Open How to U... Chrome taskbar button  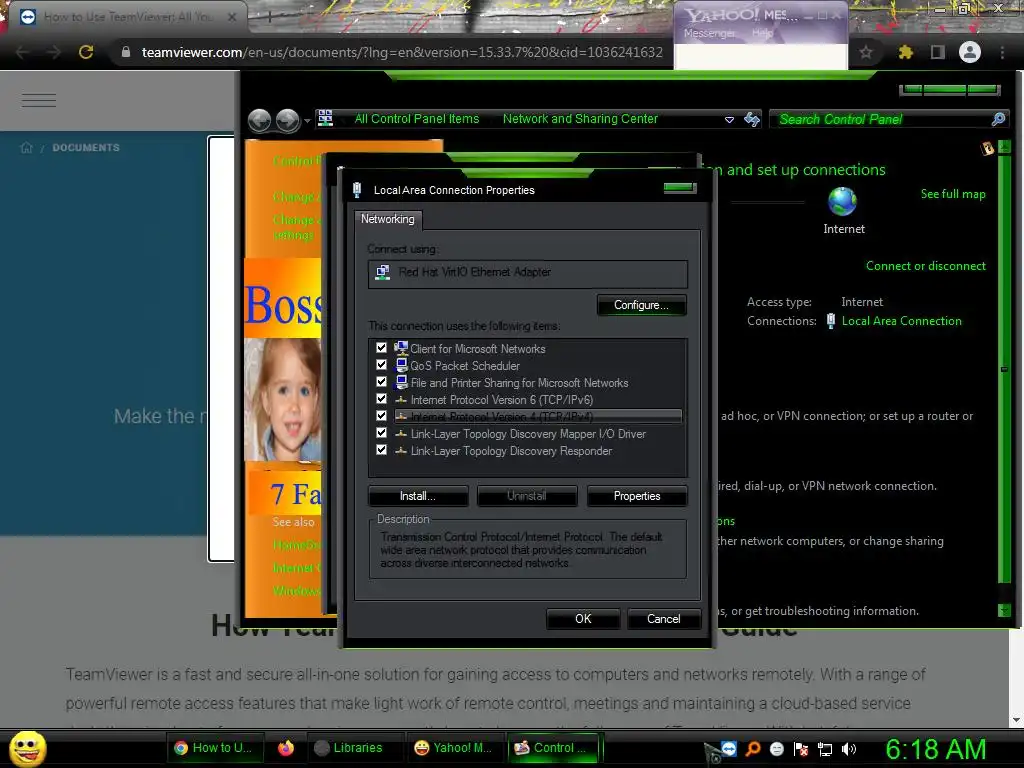click(216, 748)
